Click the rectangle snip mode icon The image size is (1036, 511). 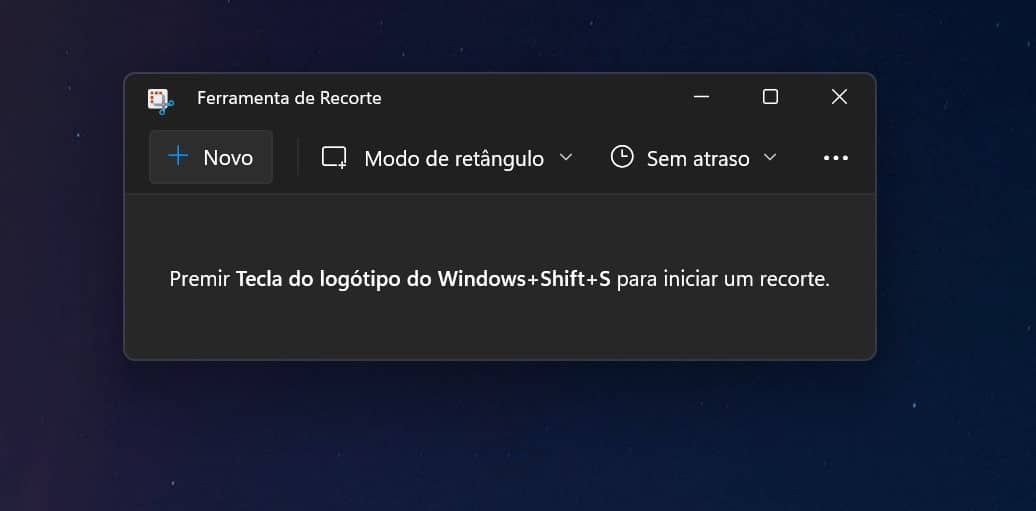click(334, 157)
